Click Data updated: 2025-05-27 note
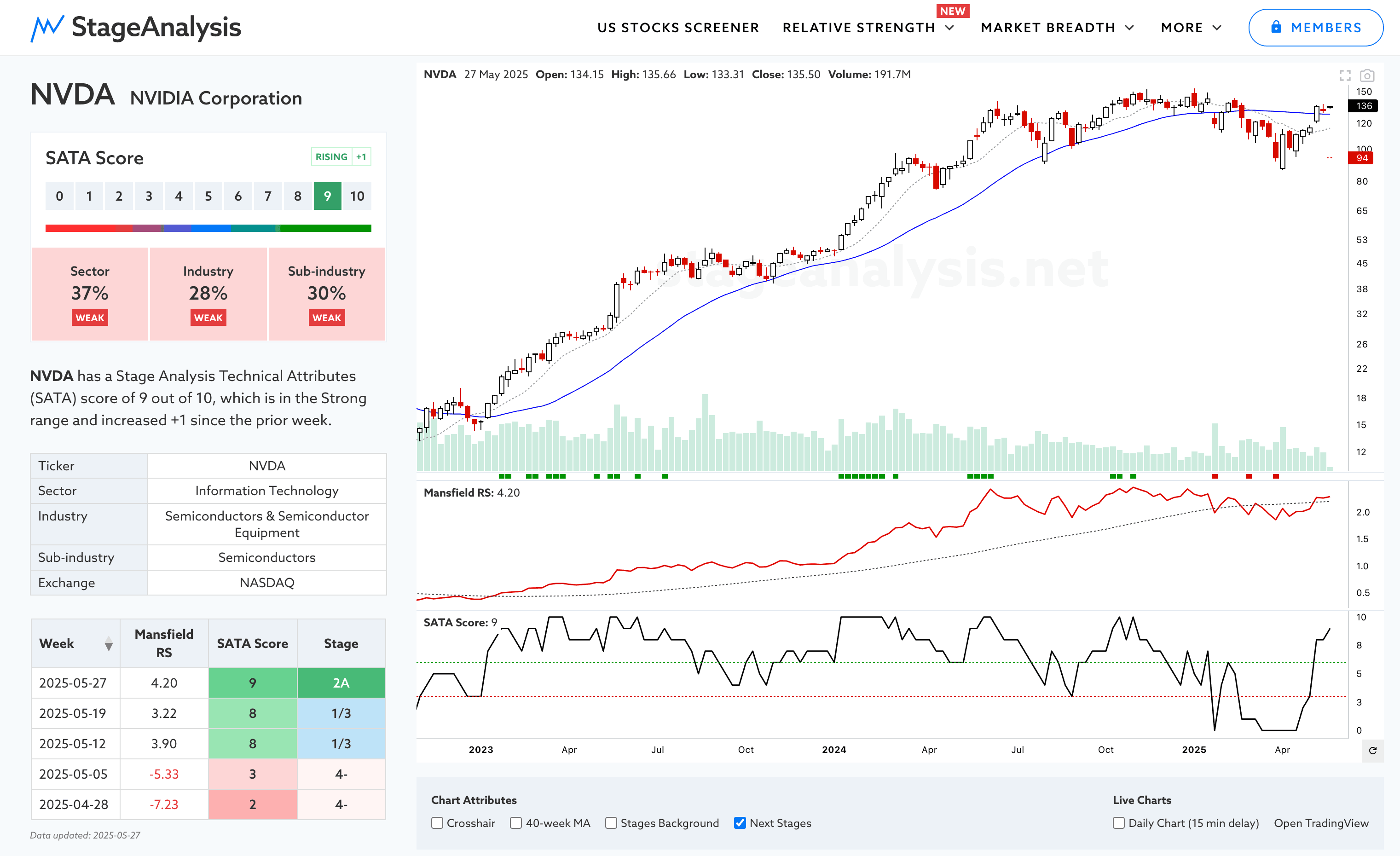The width and height of the screenshot is (1400, 856). pos(85,835)
